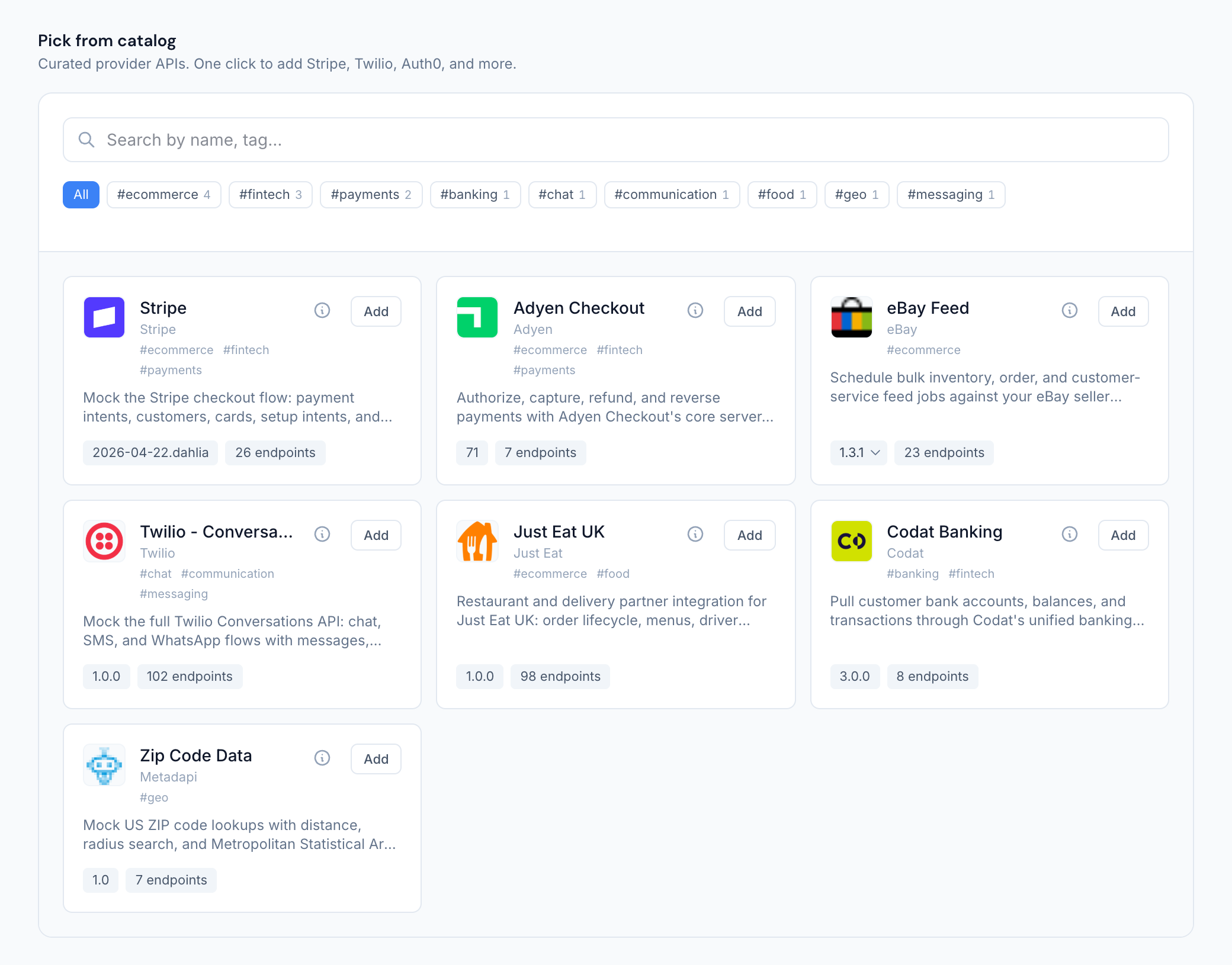Click the Zip Code Data title
Viewport: 1232px width, 965px height.
(x=196, y=755)
